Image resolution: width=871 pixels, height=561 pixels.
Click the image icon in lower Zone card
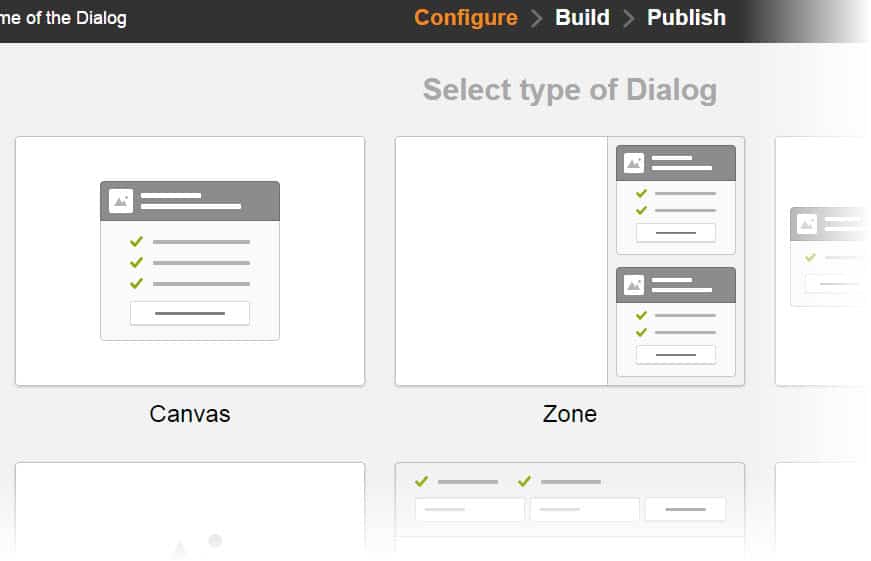pos(634,285)
